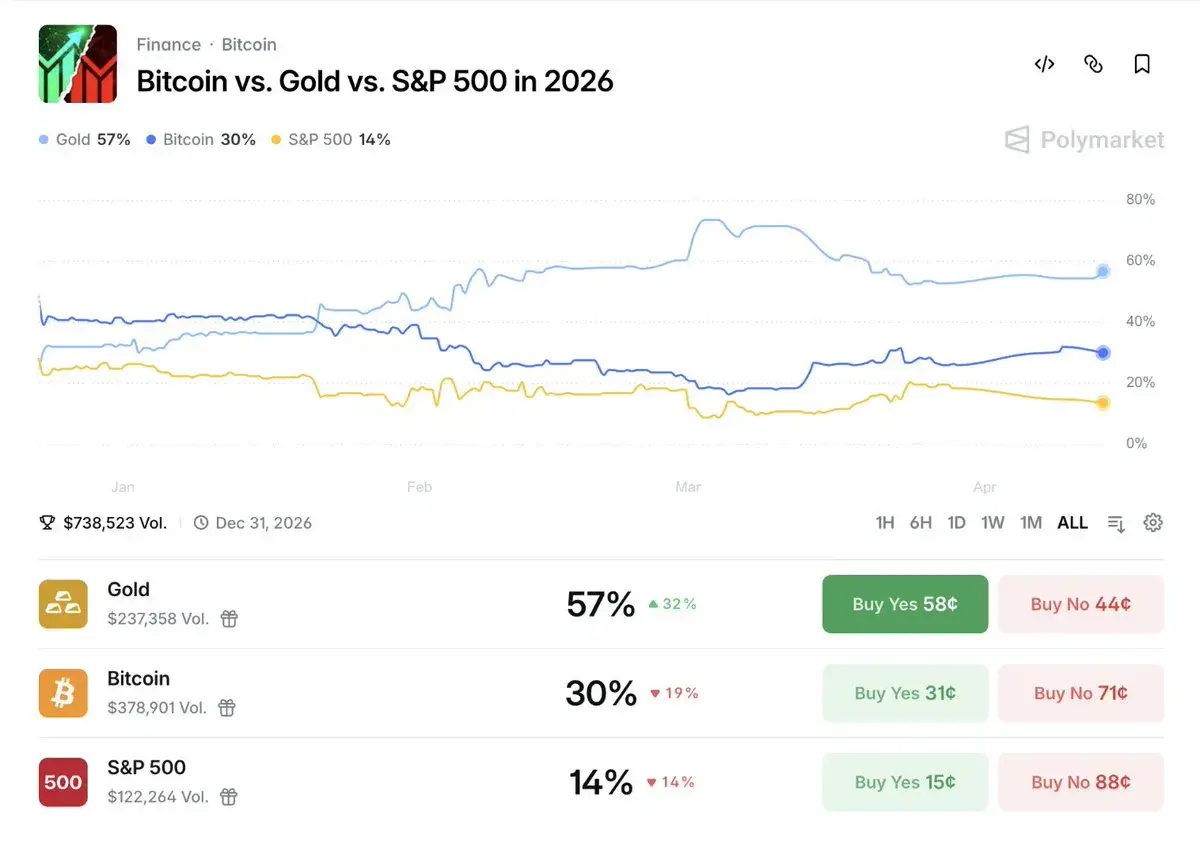Click the gift icon under Bitcoin
This screenshot has width=1200, height=855.
(x=227, y=708)
